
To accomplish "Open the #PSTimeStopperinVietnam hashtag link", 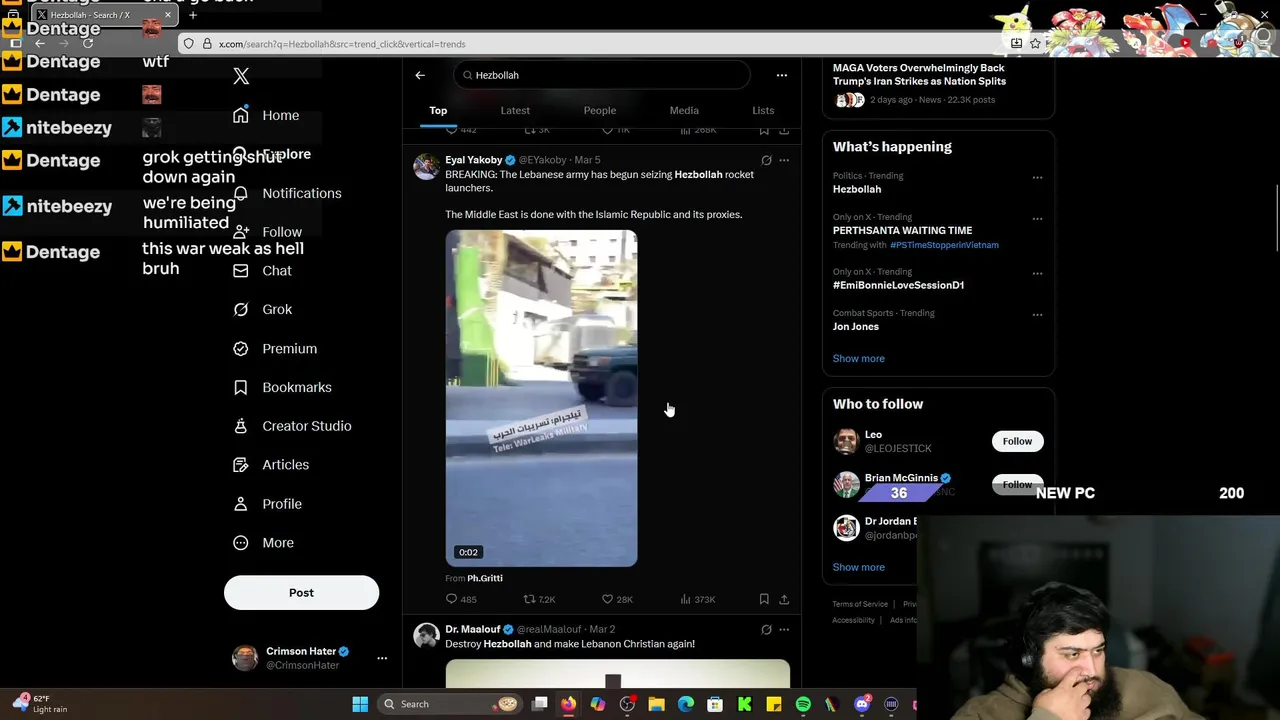I will pos(944,245).
